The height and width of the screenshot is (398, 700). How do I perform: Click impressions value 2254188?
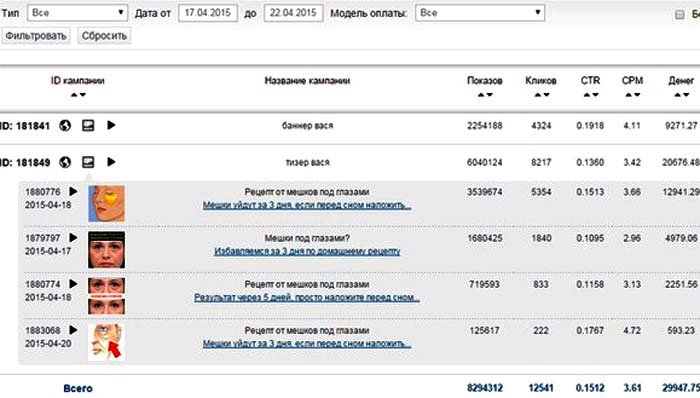pyautogui.click(x=485, y=126)
